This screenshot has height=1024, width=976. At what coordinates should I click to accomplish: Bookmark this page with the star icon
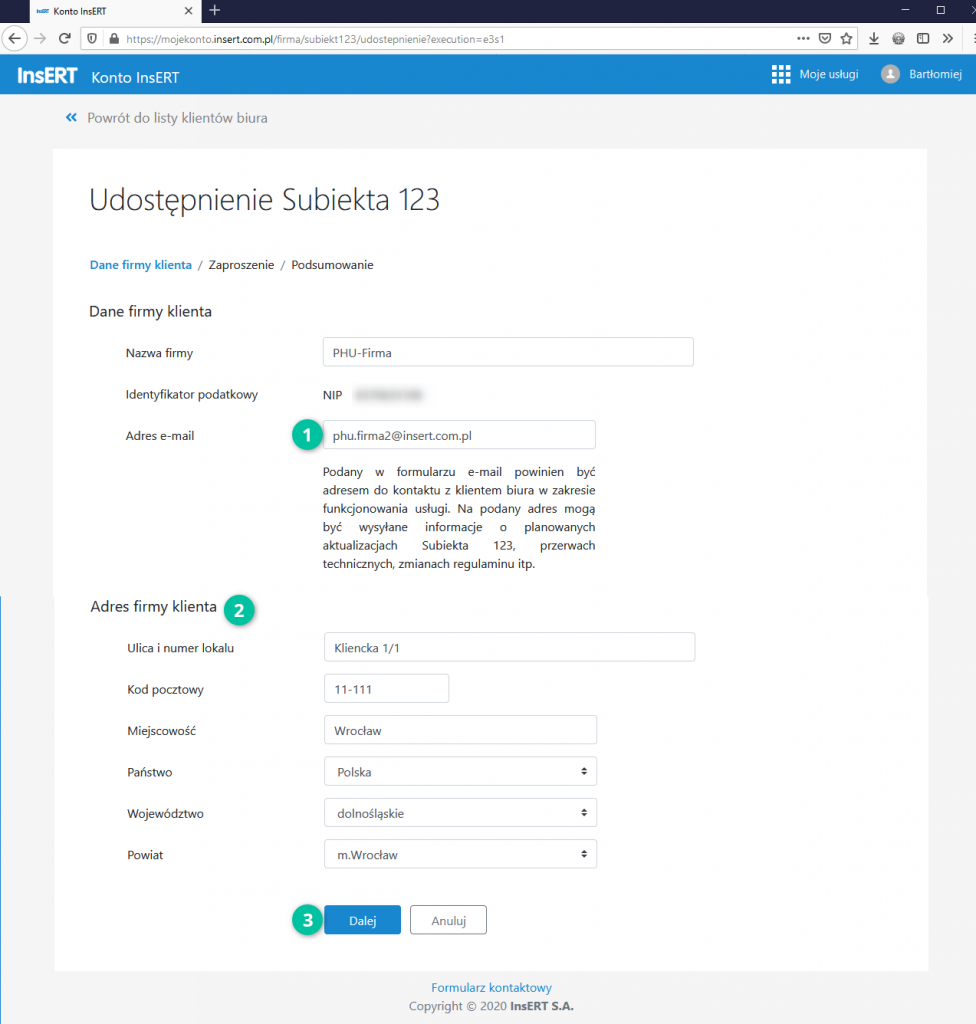(x=847, y=39)
